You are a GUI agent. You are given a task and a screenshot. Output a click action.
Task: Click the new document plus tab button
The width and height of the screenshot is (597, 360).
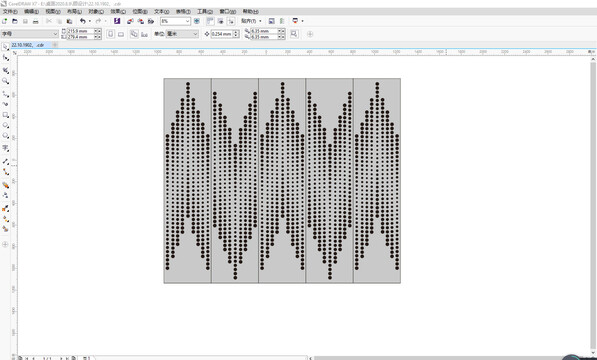point(55,45)
